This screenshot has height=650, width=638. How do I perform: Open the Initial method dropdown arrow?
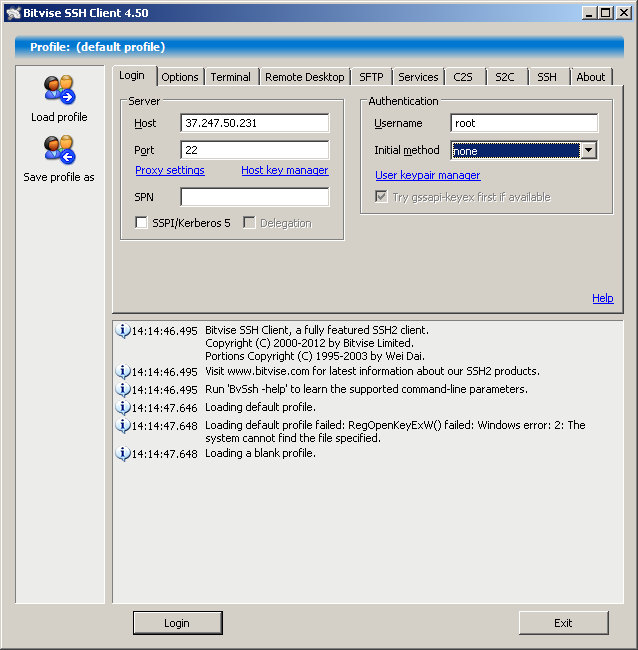tap(589, 150)
